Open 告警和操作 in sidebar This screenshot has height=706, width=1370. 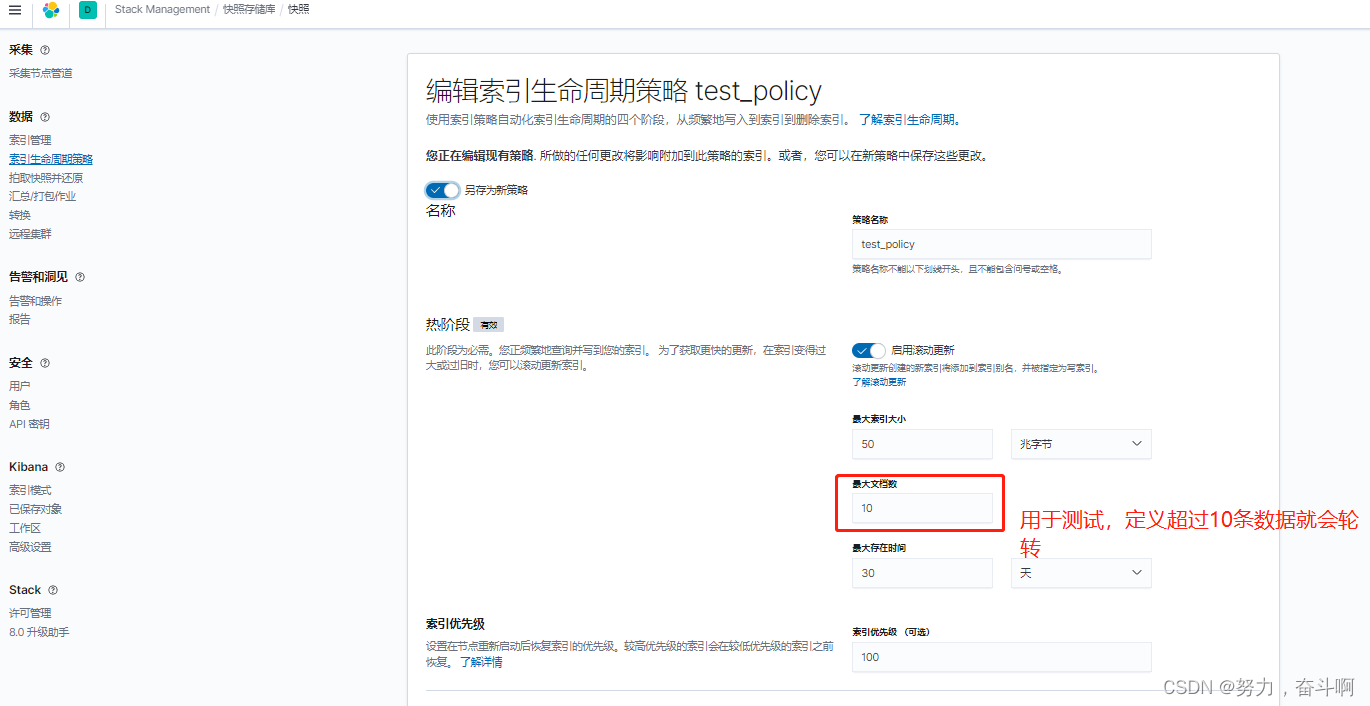pos(35,301)
